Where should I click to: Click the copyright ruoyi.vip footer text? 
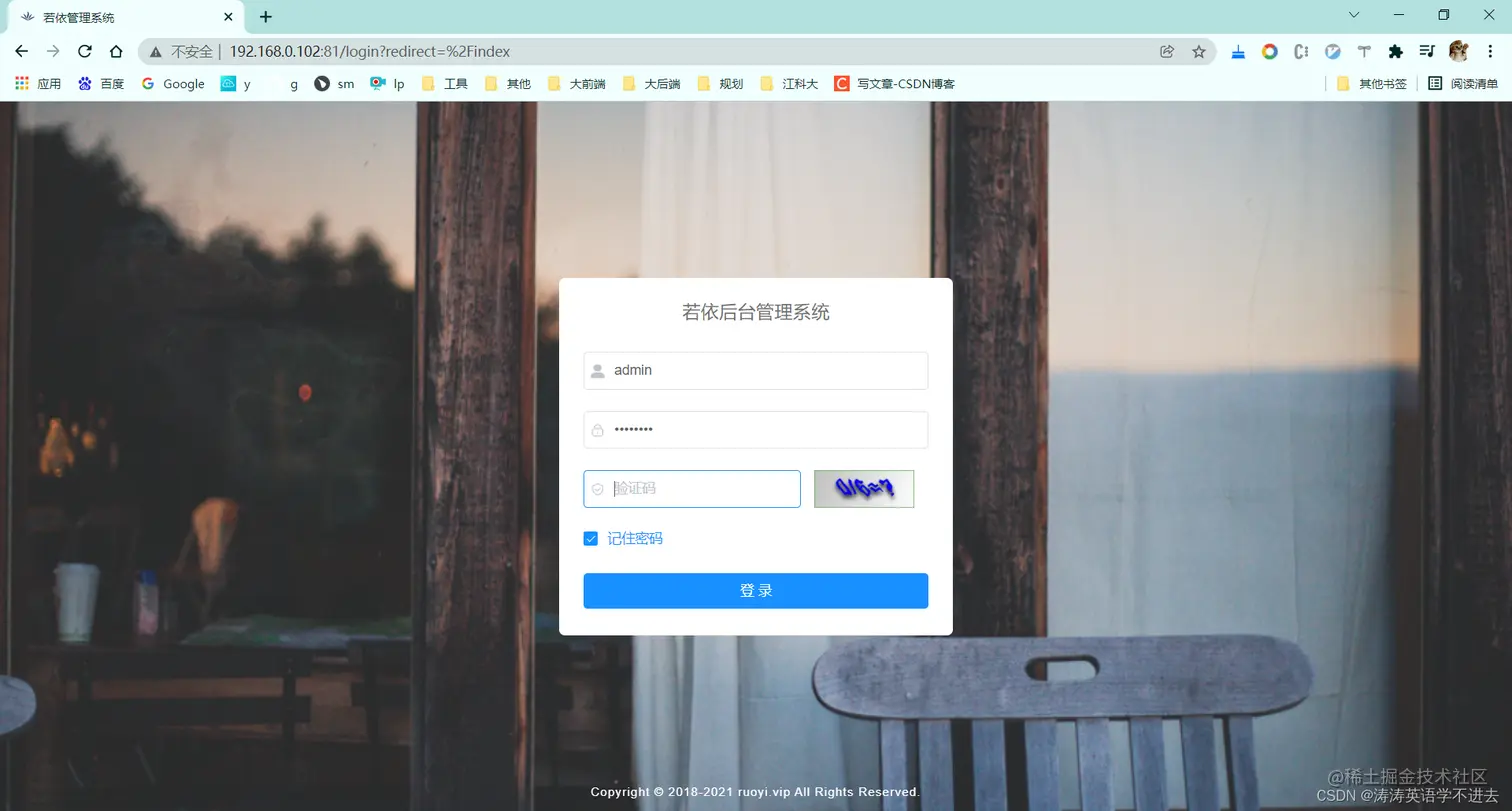coord(755,792)
